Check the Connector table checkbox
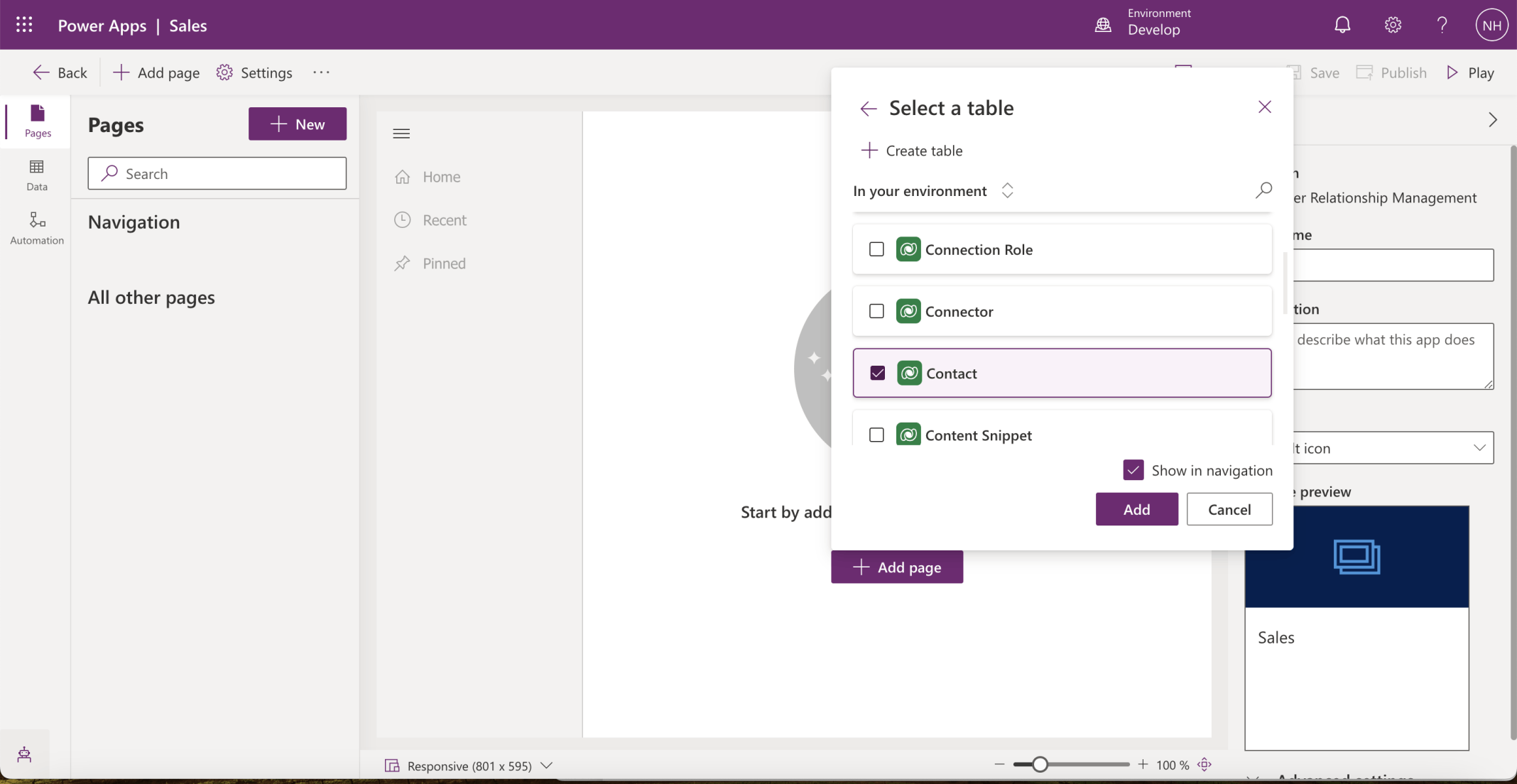1517x784 pixels. [876, 311]
